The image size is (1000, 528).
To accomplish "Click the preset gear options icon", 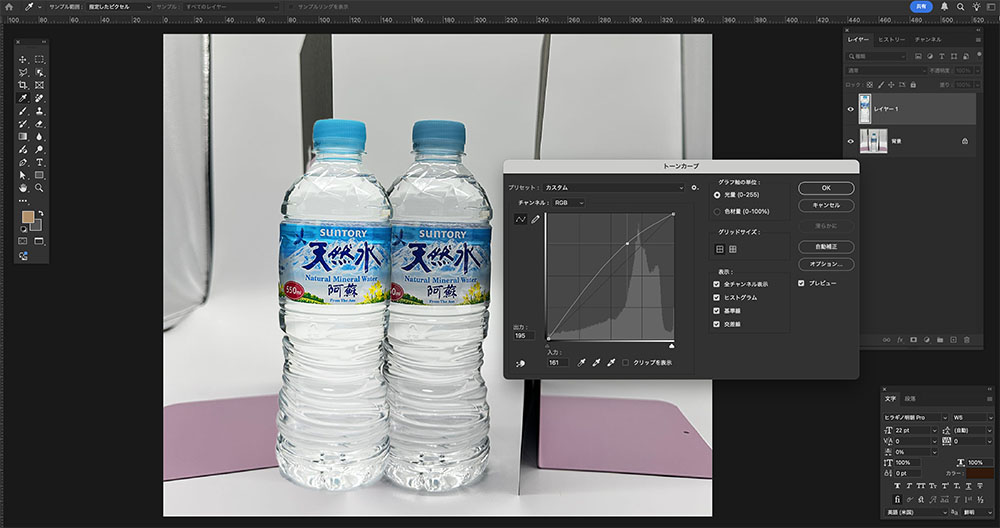I will pos(694,187).
